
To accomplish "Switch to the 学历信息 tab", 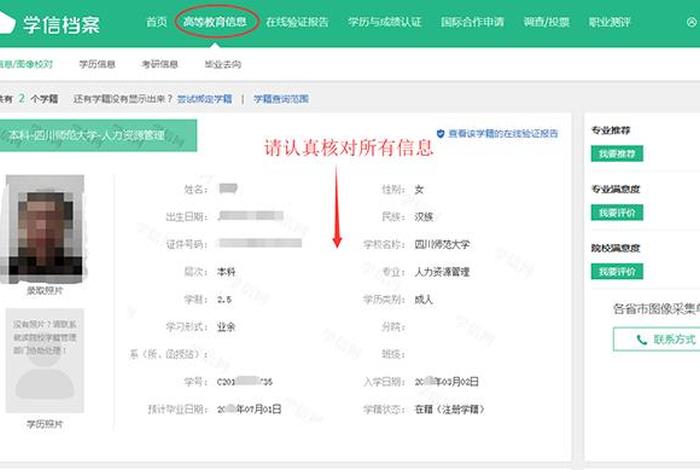I will pyautogui.click(x=98, y=65).
